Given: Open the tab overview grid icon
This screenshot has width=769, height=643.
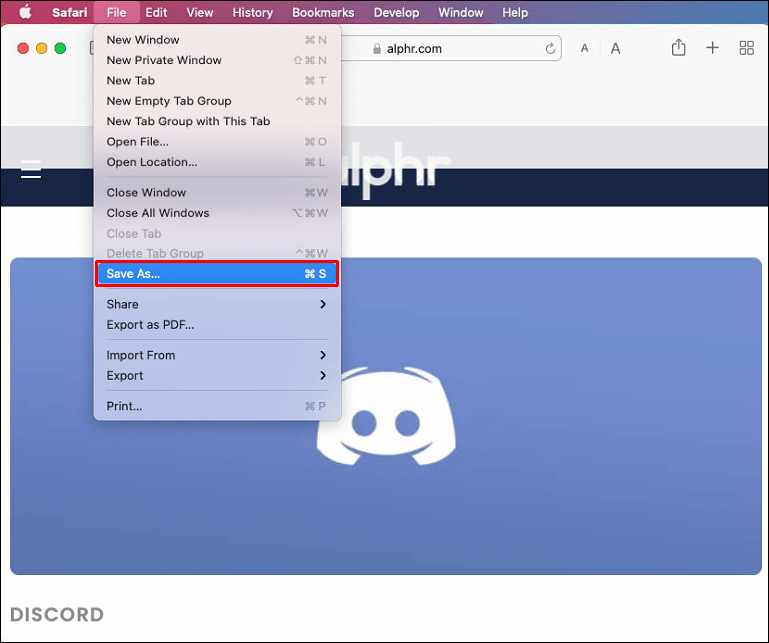Looking at the screenshot, I should 746,48.
